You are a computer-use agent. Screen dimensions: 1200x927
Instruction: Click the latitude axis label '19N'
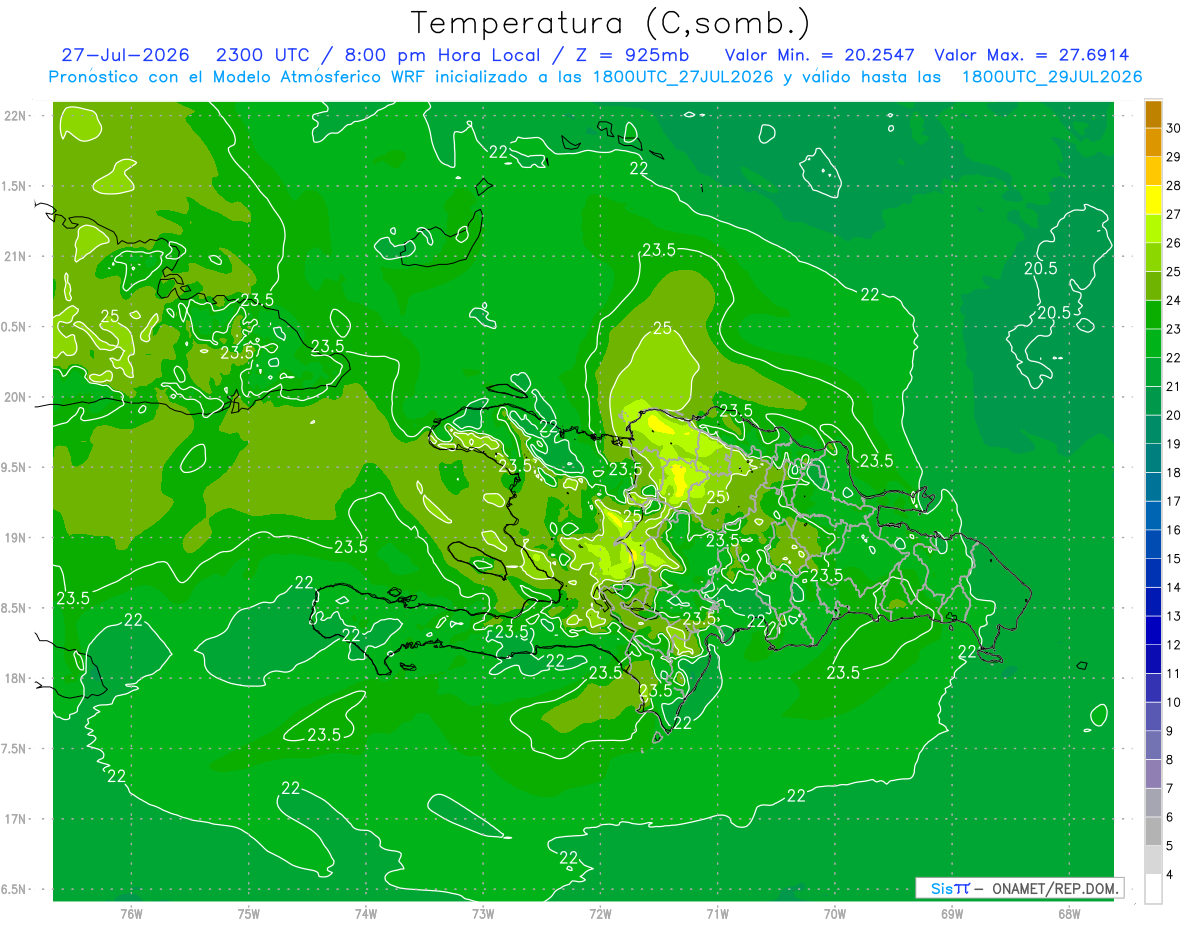pos(17,538)
